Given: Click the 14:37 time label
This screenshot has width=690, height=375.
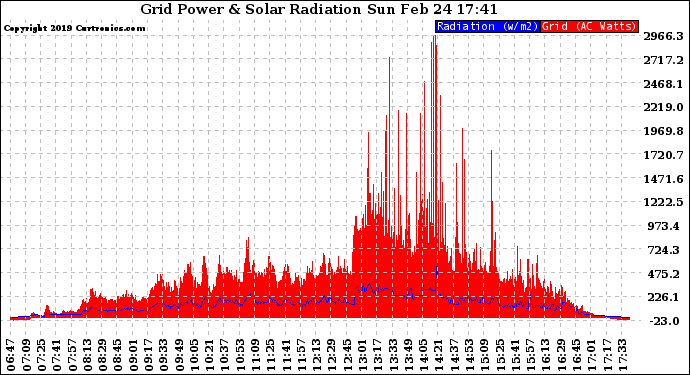Looking at the screenshot, I should (x=454, y=355).
